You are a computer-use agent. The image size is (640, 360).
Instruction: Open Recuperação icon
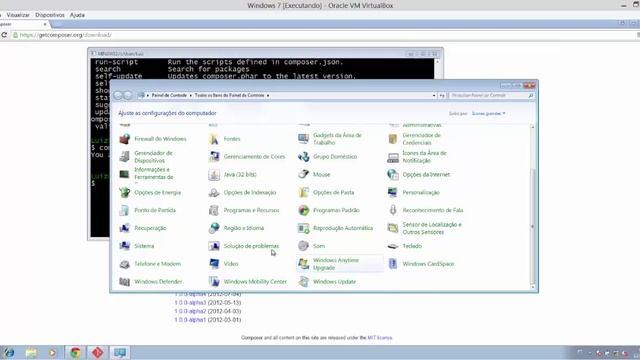[x=124, y=228]
